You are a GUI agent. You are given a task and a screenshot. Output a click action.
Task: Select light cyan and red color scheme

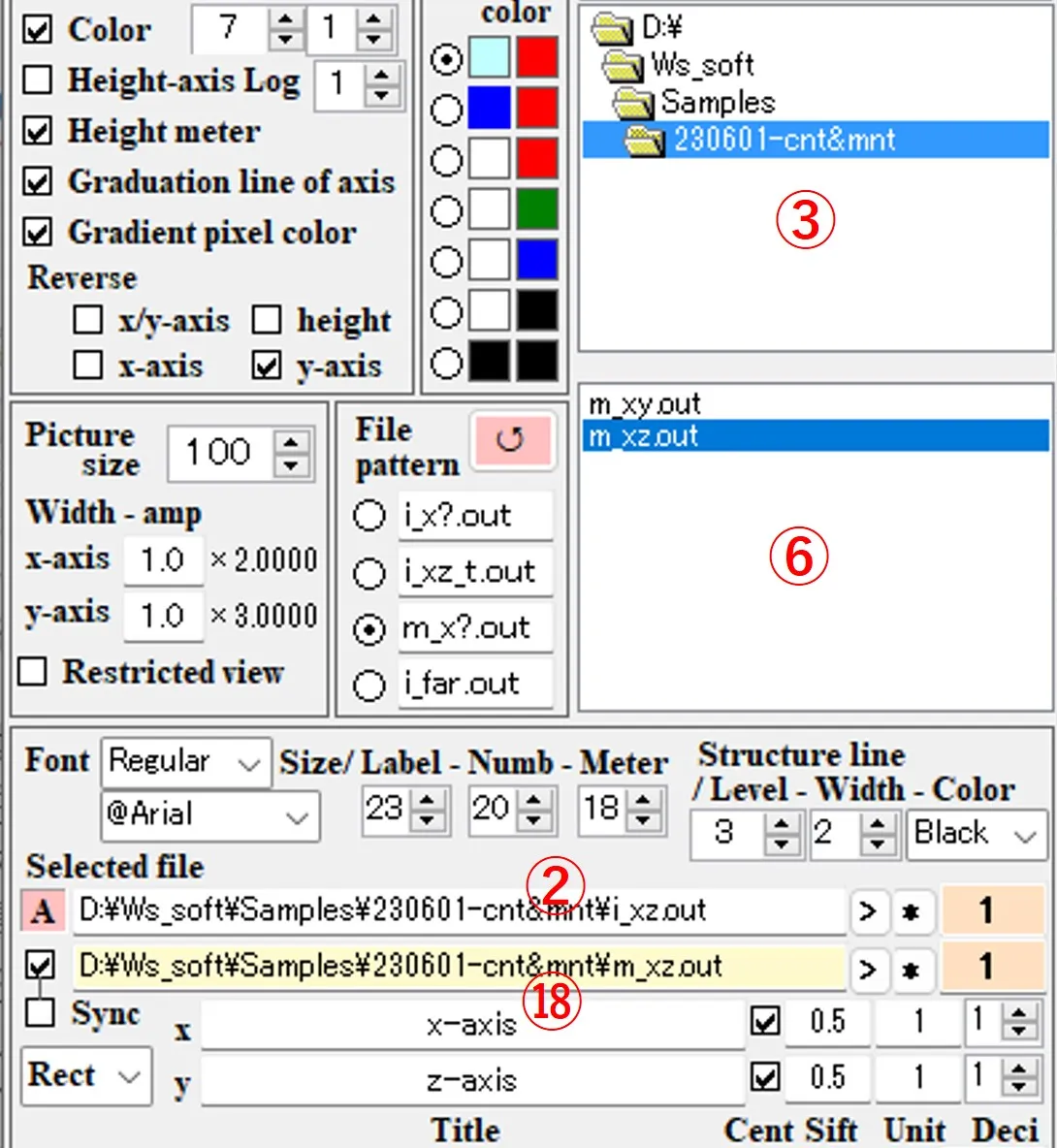point(446,59)
